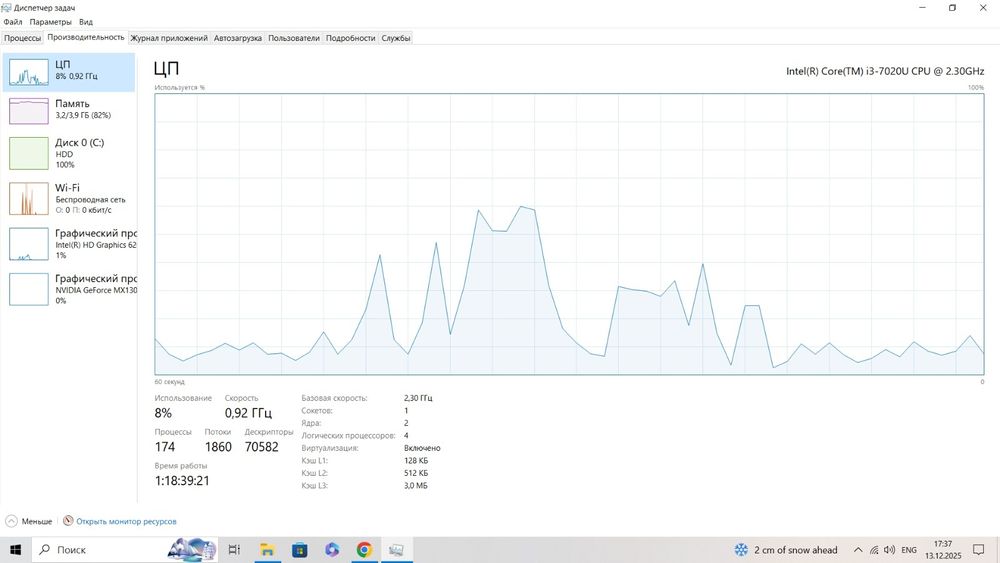Open the volume speaker tray icon
This screenshot has width=1000, height=563.
point(890,550)
